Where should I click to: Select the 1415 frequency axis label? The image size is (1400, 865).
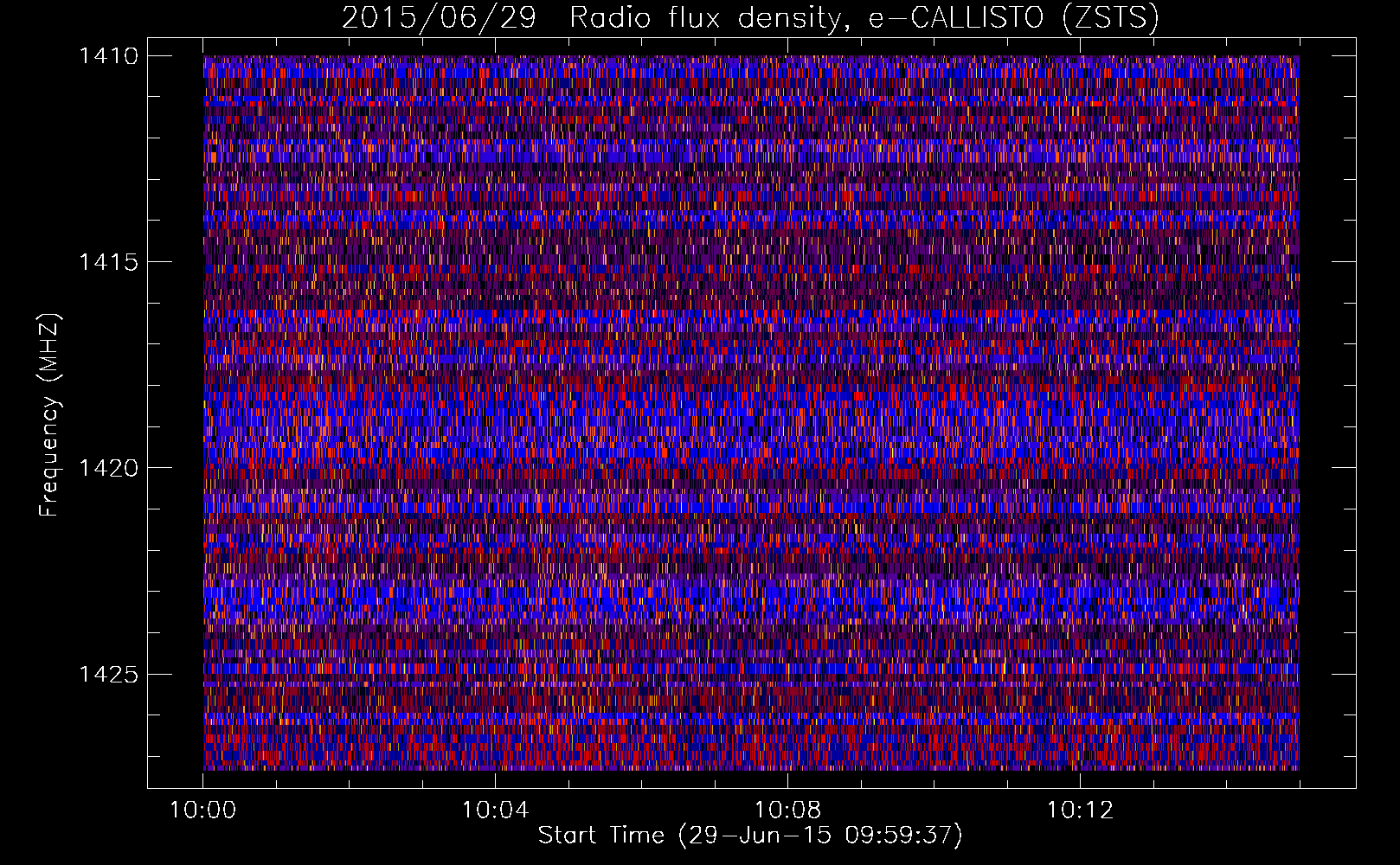click(x=107, y=262)
